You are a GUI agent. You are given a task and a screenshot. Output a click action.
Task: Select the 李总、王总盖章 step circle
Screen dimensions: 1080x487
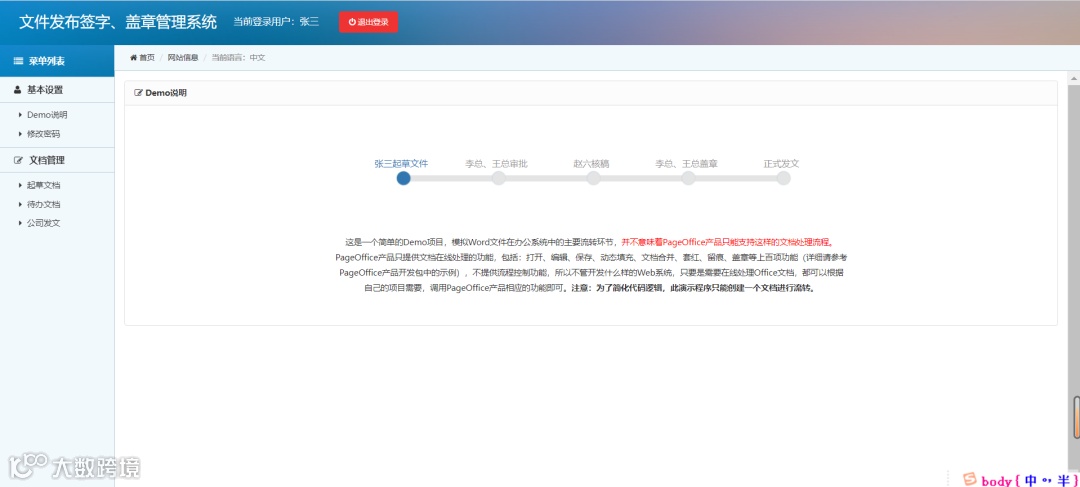coord(688,178)
